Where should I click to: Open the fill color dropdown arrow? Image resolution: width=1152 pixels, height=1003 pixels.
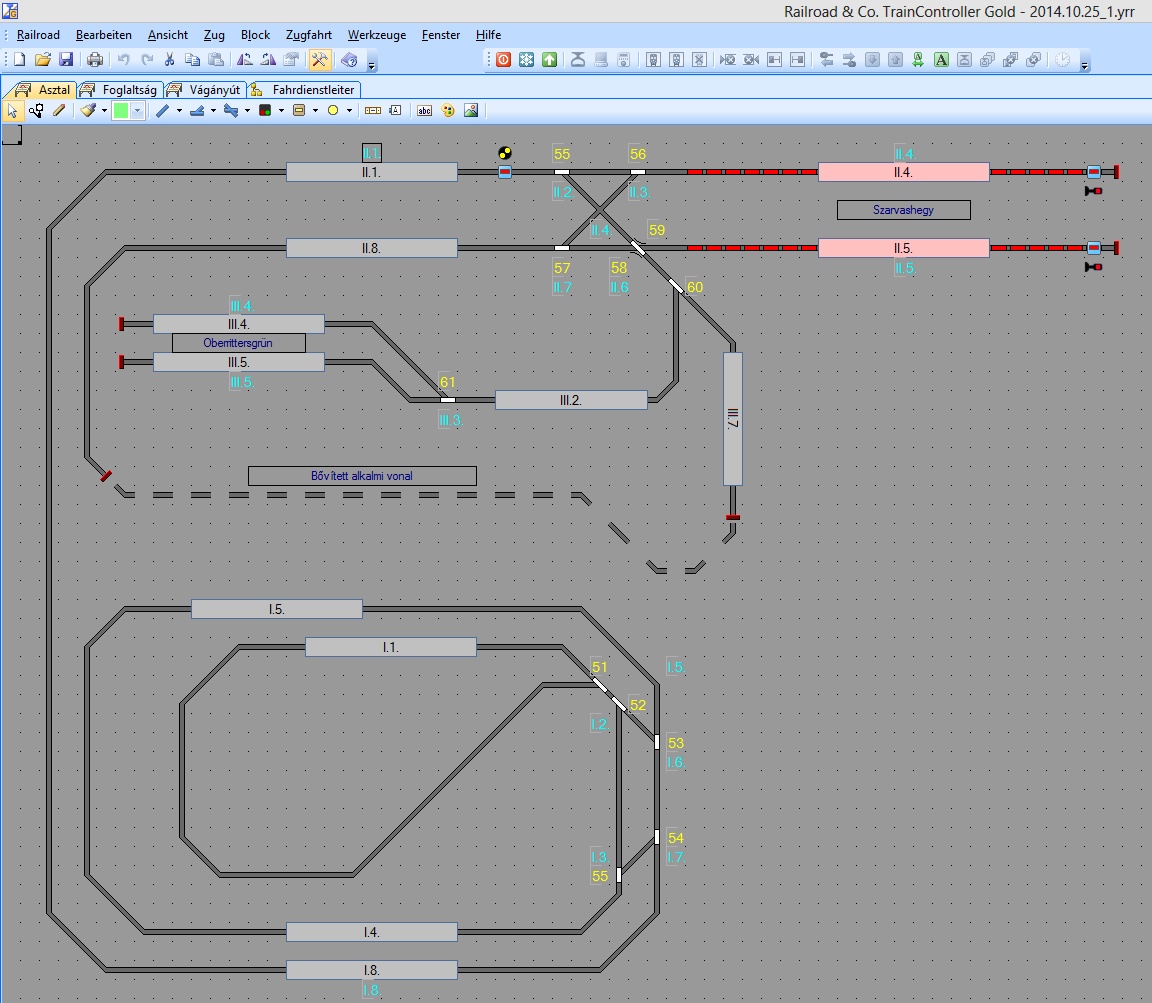pyautogui.click(x=138, y=111)
